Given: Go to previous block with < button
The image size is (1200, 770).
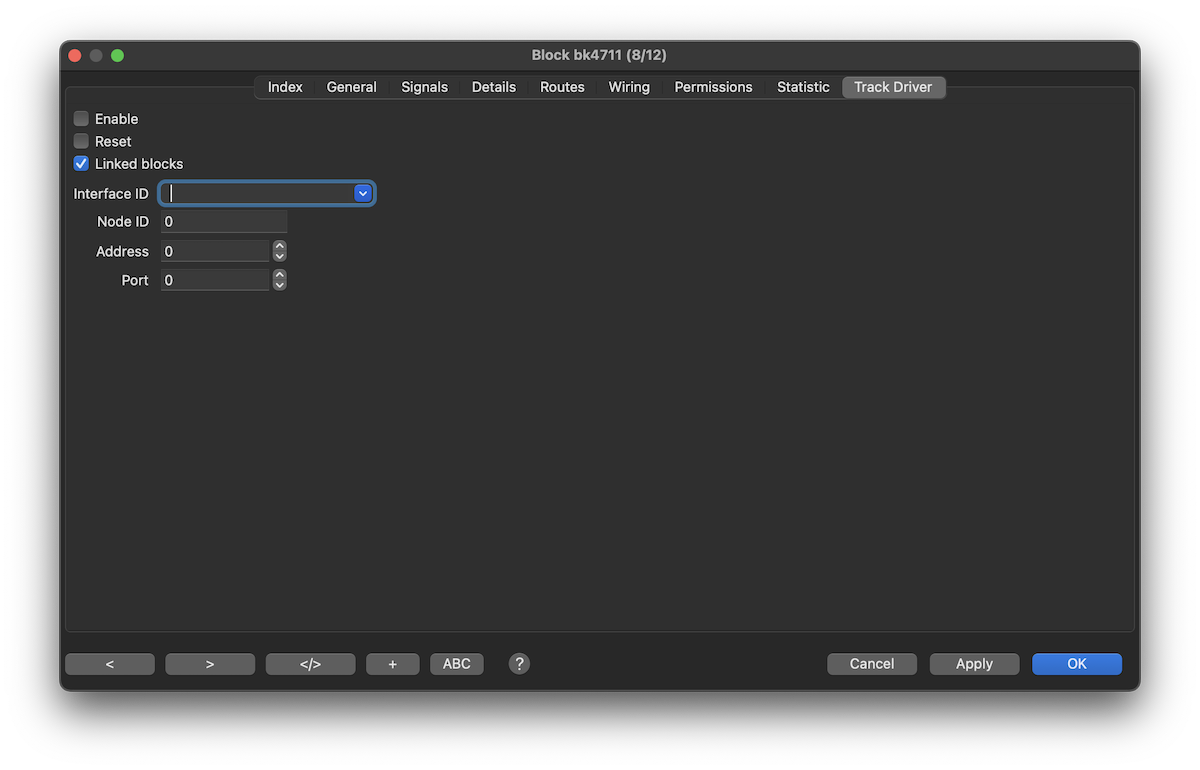Looking at the screenshot, I should pyautogui.click(x=110, y=664).
